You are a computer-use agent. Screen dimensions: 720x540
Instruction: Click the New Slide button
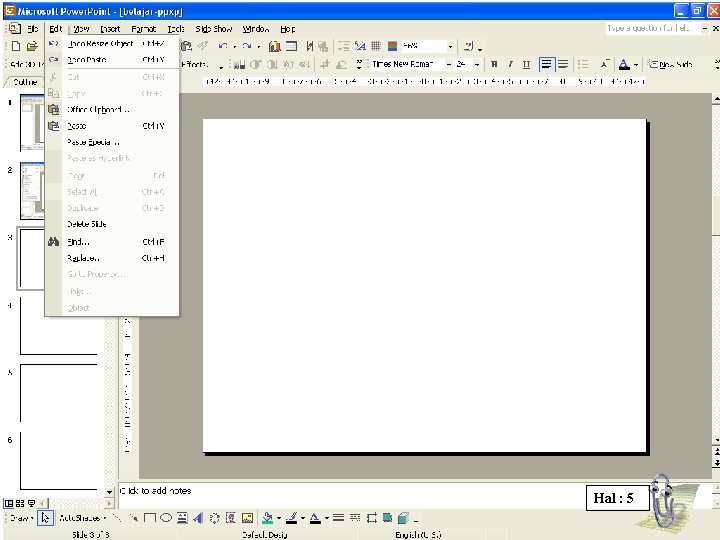(671, 64)
